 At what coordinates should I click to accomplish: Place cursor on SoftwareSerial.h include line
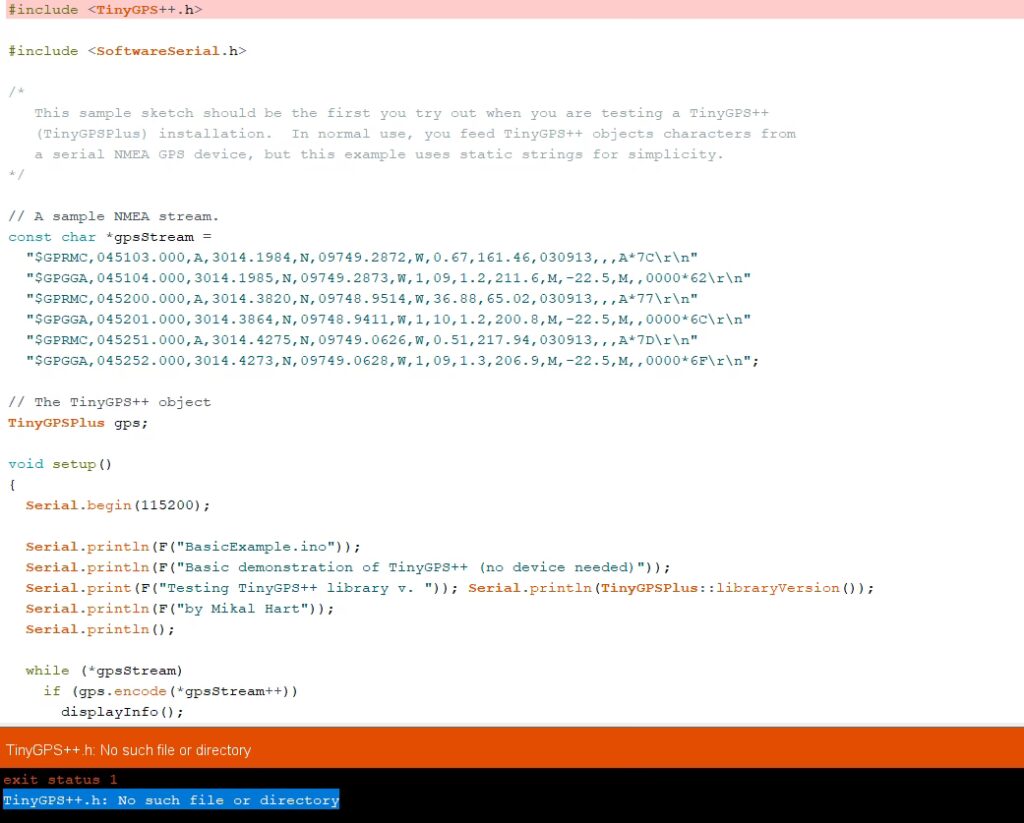(127, 50)
